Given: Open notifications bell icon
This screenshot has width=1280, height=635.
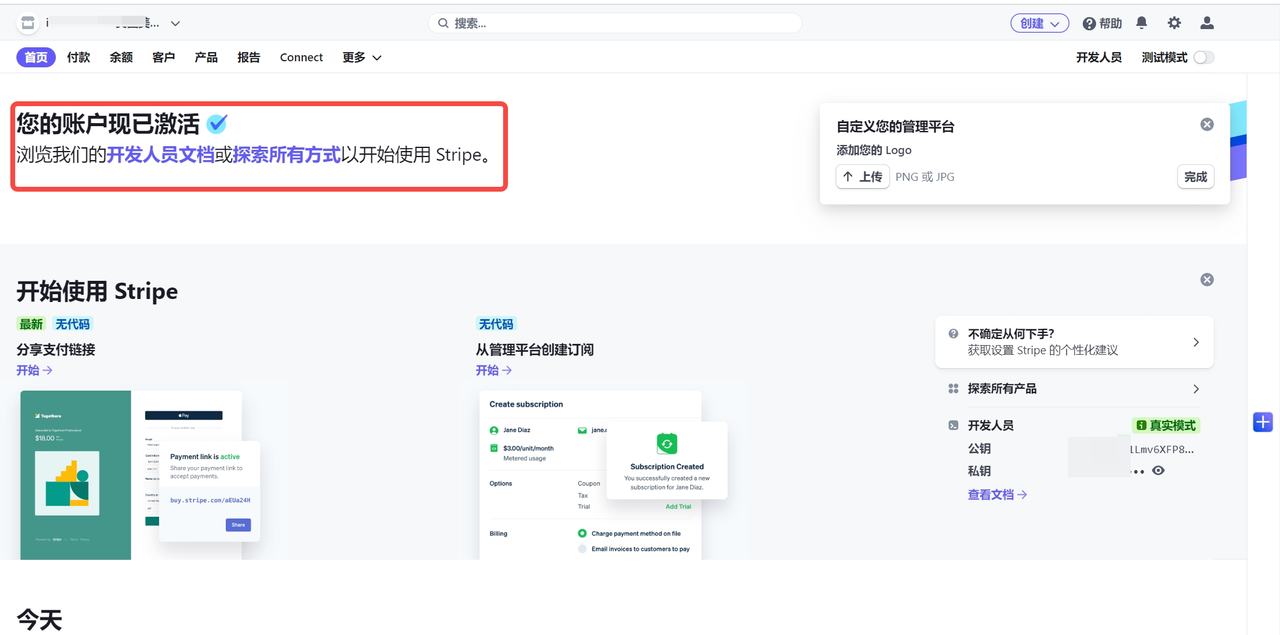Looking at the screenshot, I should tap(1141, 23).
